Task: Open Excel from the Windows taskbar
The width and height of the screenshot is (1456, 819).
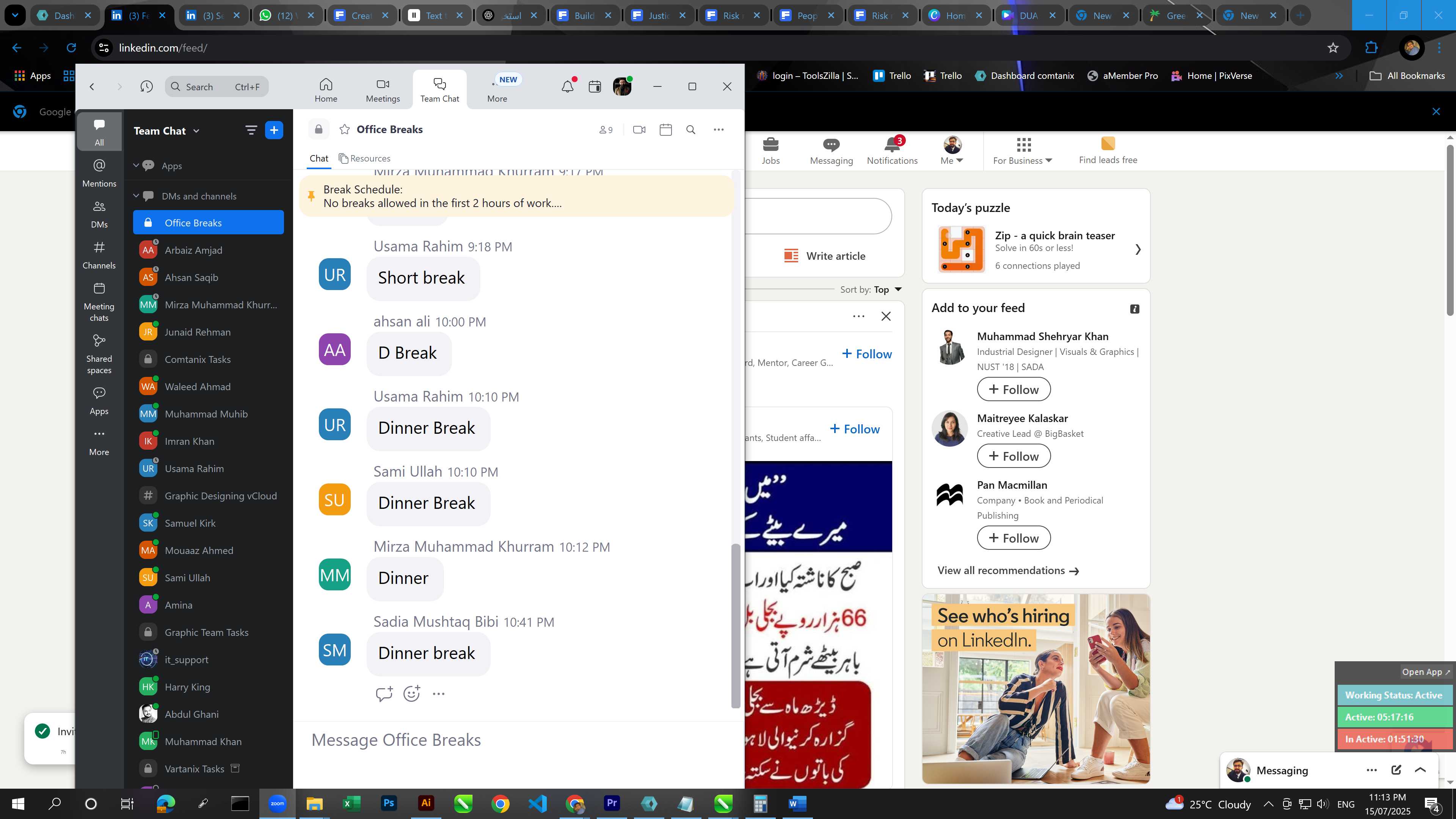Action: click(351, 804)
